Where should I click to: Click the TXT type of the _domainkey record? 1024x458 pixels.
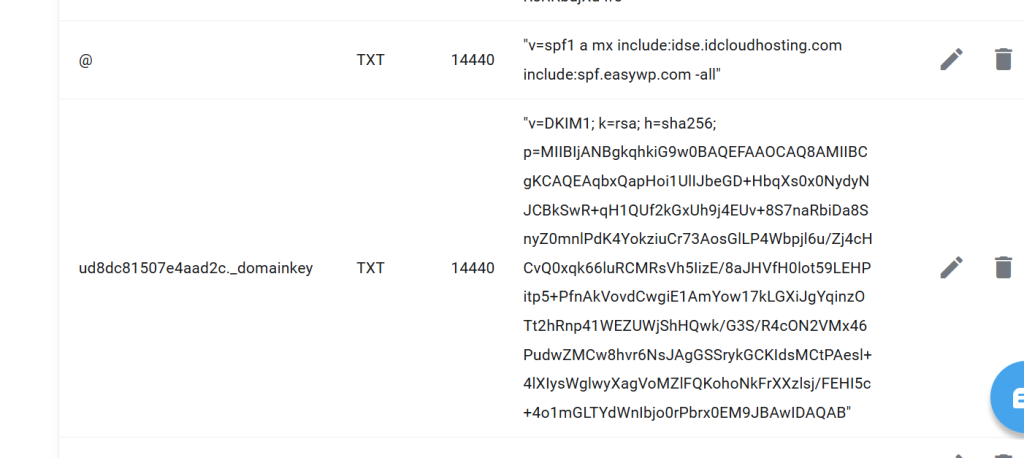370,268
